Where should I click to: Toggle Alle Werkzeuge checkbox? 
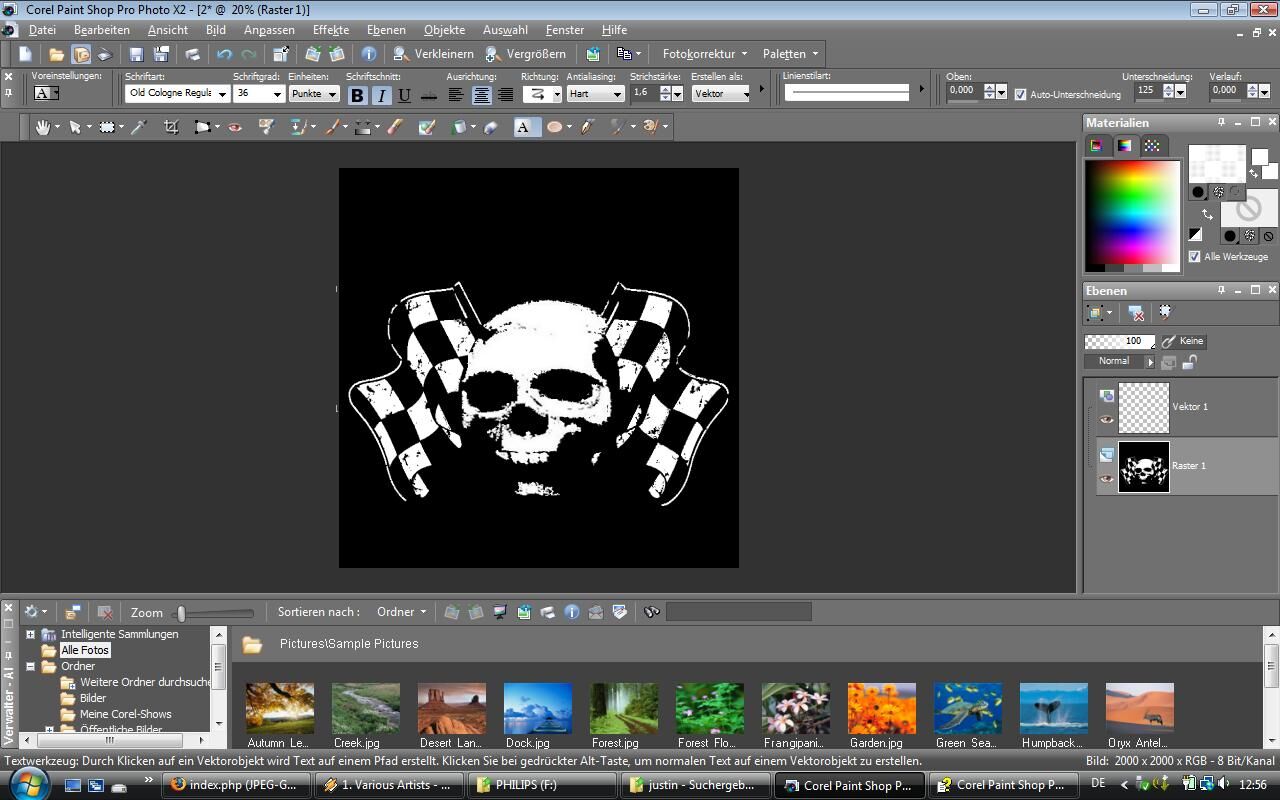[1194, 257]
